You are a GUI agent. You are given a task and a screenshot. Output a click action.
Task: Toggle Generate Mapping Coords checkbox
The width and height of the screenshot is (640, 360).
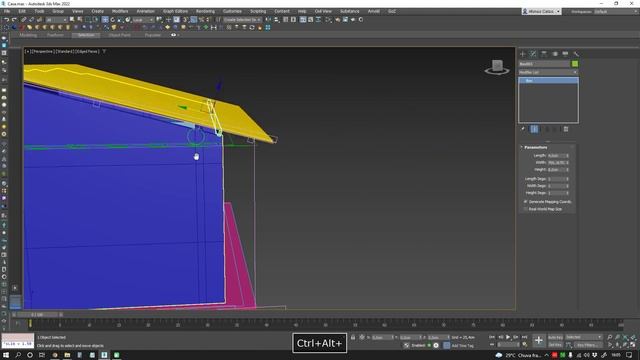526,202
